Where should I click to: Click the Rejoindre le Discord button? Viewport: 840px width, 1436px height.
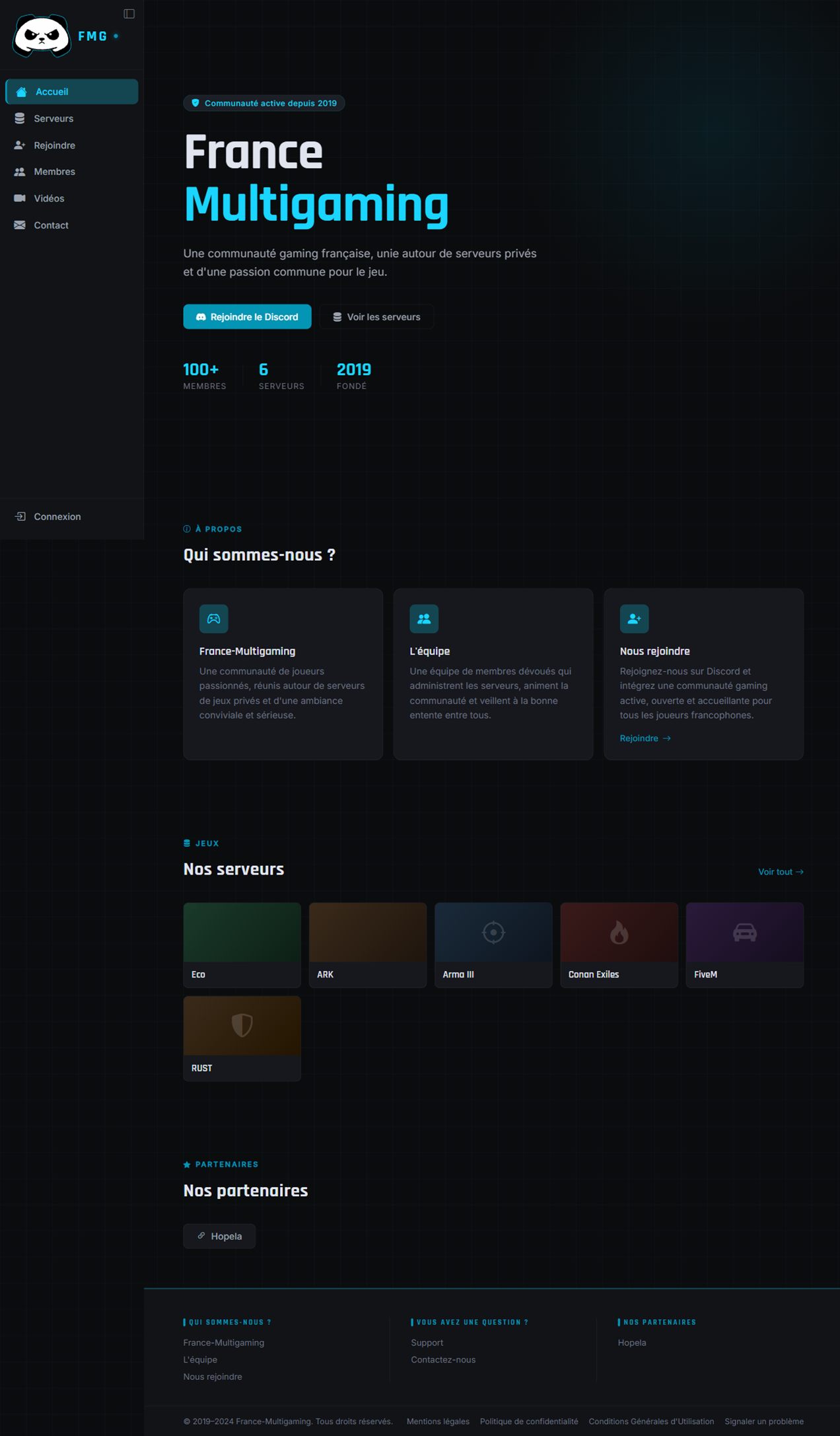click(x=247, y=317)
